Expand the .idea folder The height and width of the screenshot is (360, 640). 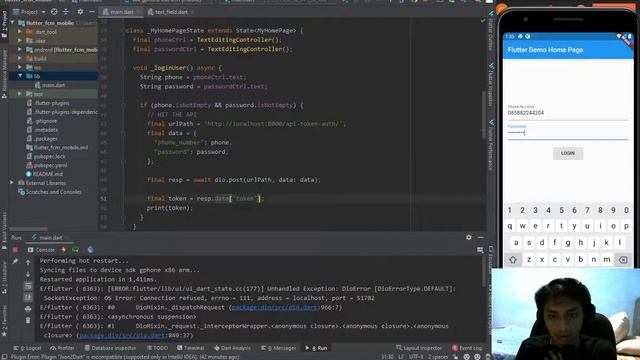point(20,40)
